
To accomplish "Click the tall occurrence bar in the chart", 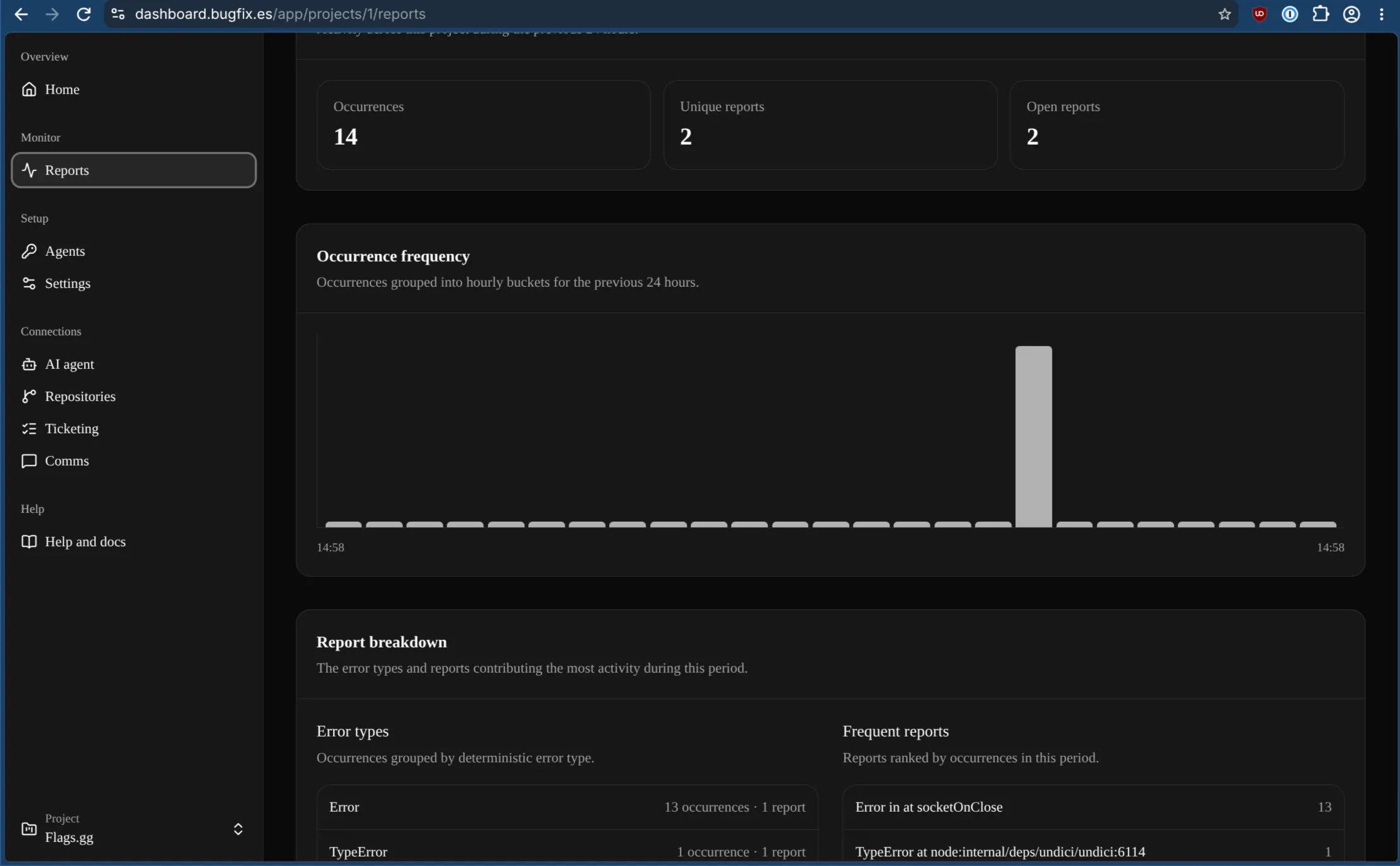I will (1034, 436).
